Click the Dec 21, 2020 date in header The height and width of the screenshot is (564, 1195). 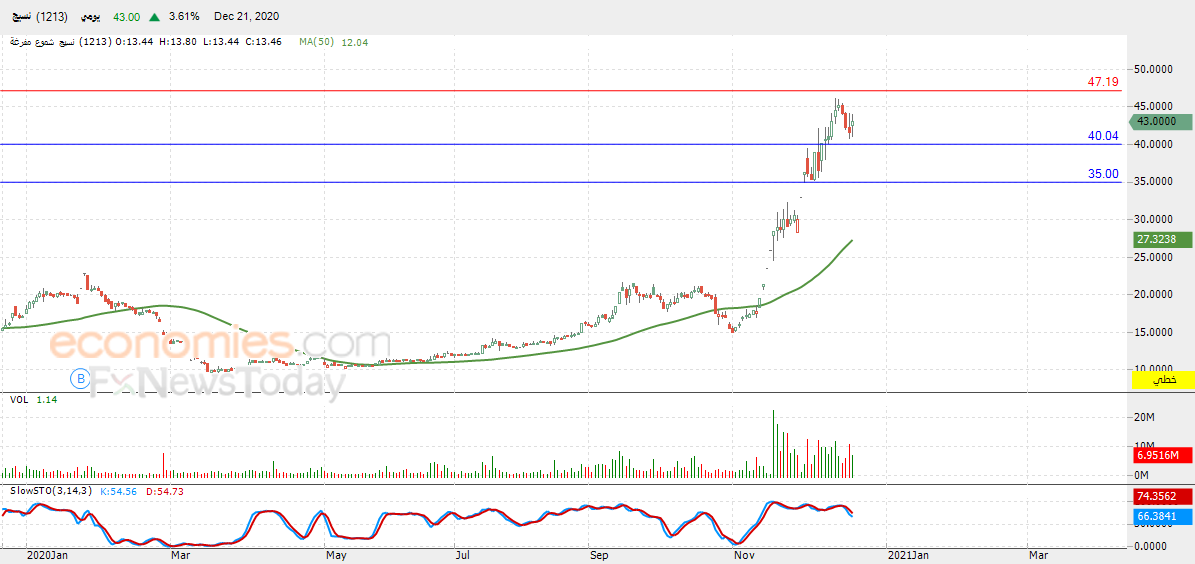pos(246,16)
